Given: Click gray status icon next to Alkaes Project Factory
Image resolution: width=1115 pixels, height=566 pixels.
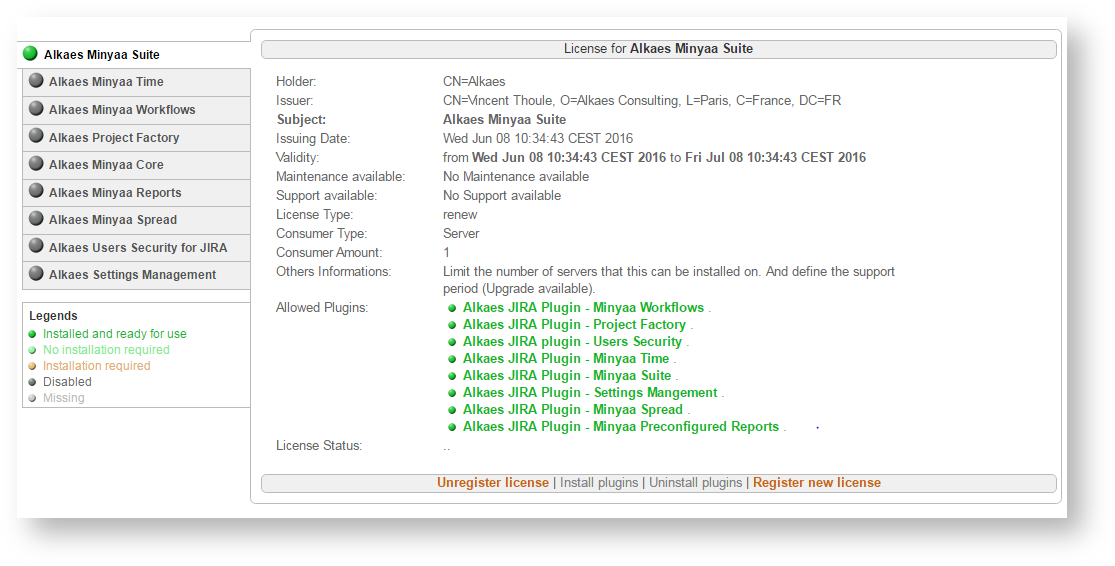Looking at the screenshot, I should pyautogui.click(x=36, y=137).
